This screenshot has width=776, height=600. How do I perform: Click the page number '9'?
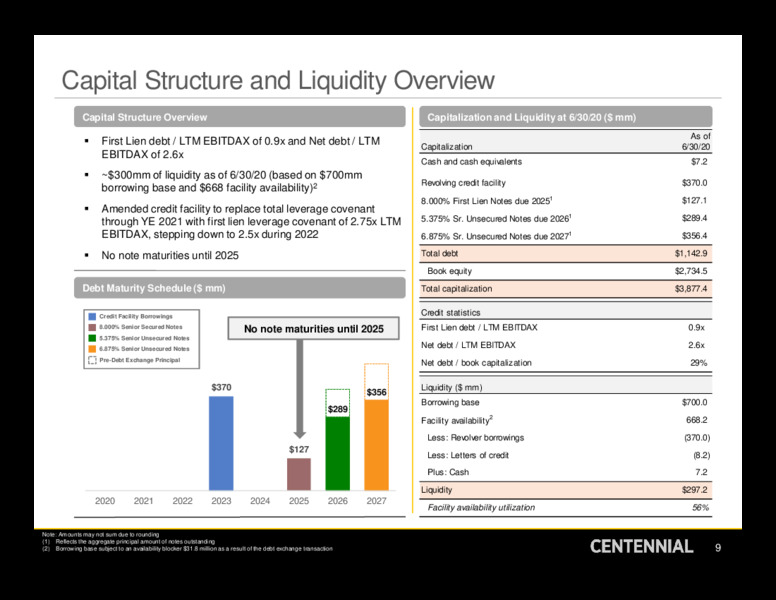(x=718, y=548)
